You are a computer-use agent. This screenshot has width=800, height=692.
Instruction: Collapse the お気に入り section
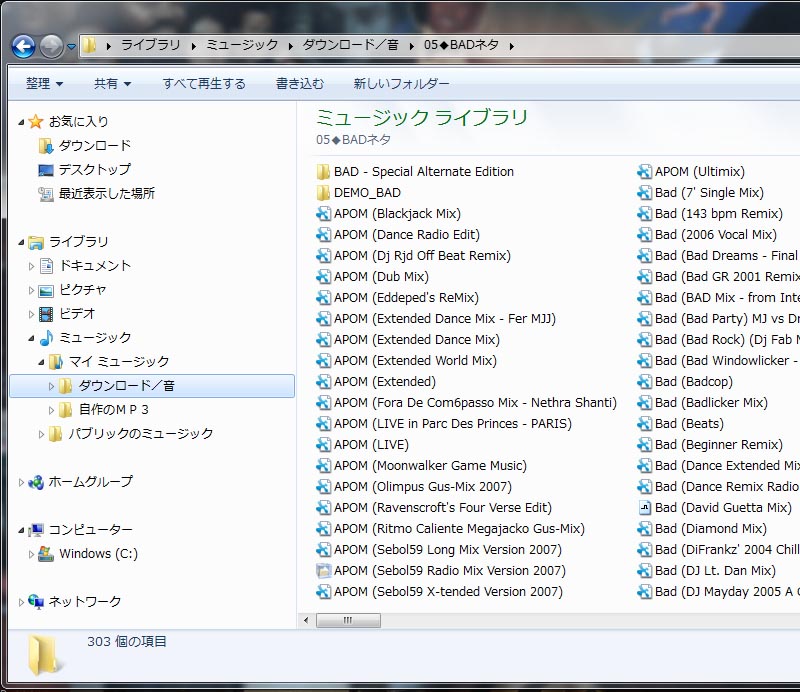(x=21, y=122)
